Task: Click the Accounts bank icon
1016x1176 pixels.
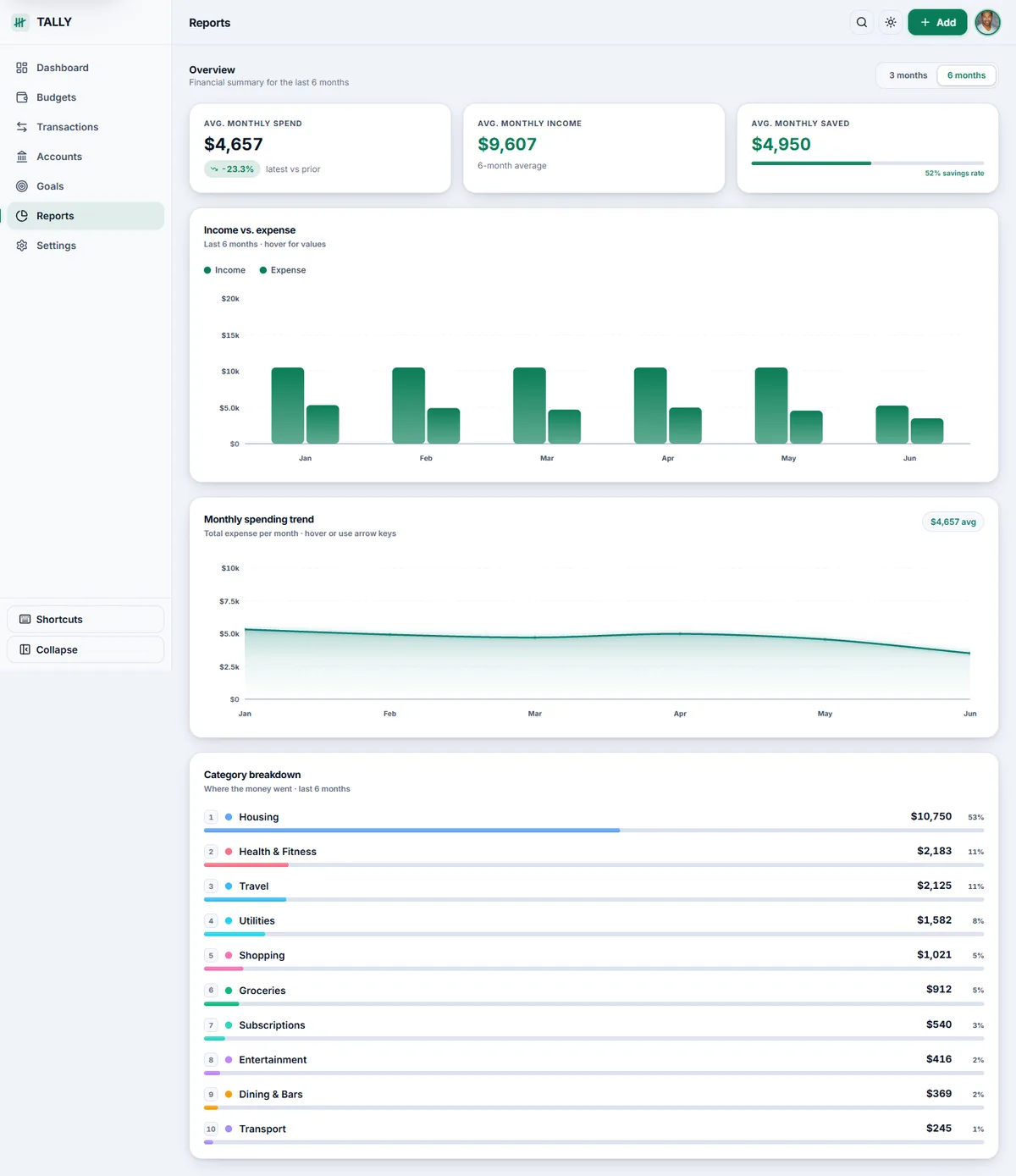Action: 22,157
